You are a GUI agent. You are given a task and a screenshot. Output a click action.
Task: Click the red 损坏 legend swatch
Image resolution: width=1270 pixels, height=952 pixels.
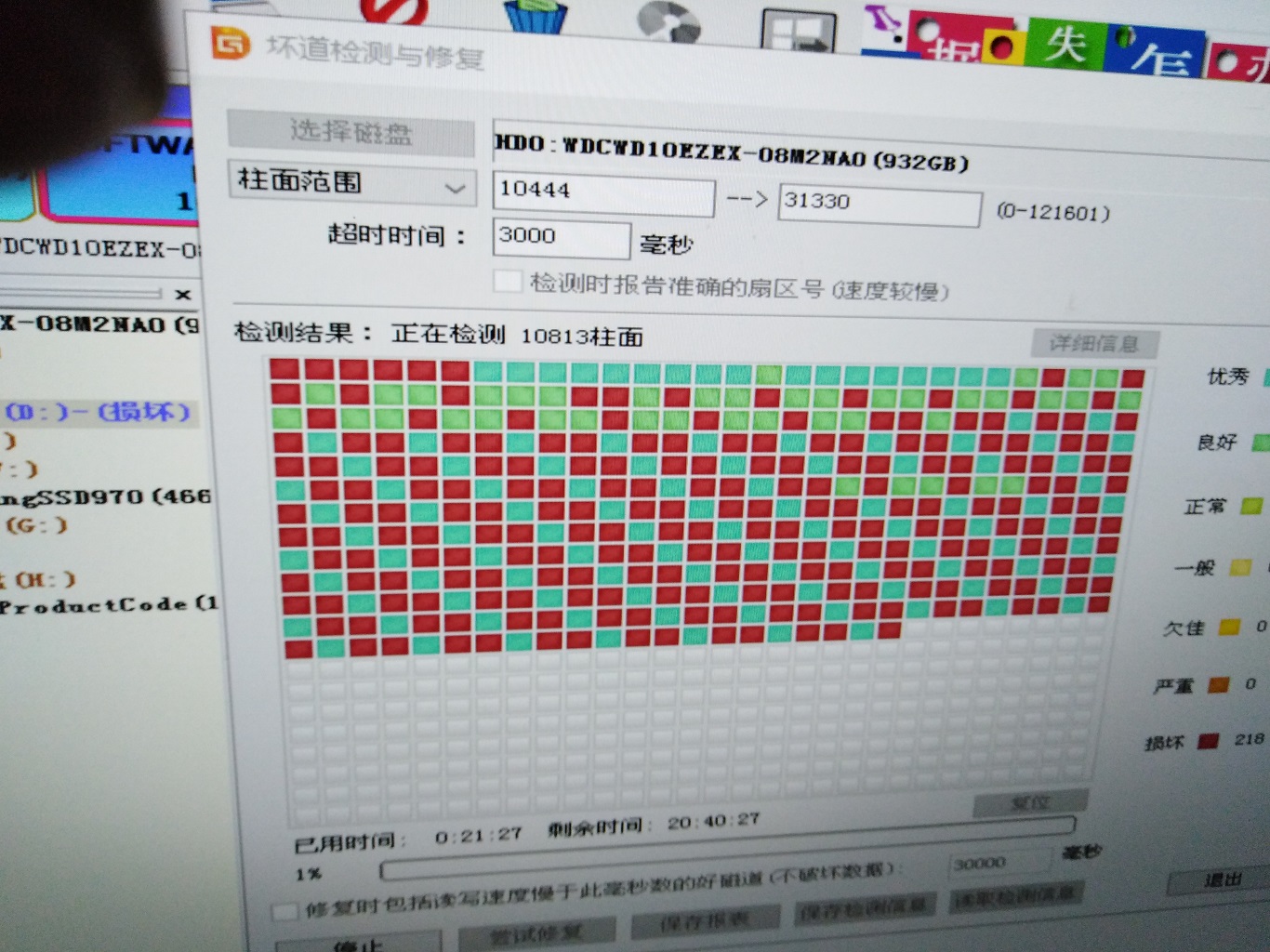click(1207, 741)
